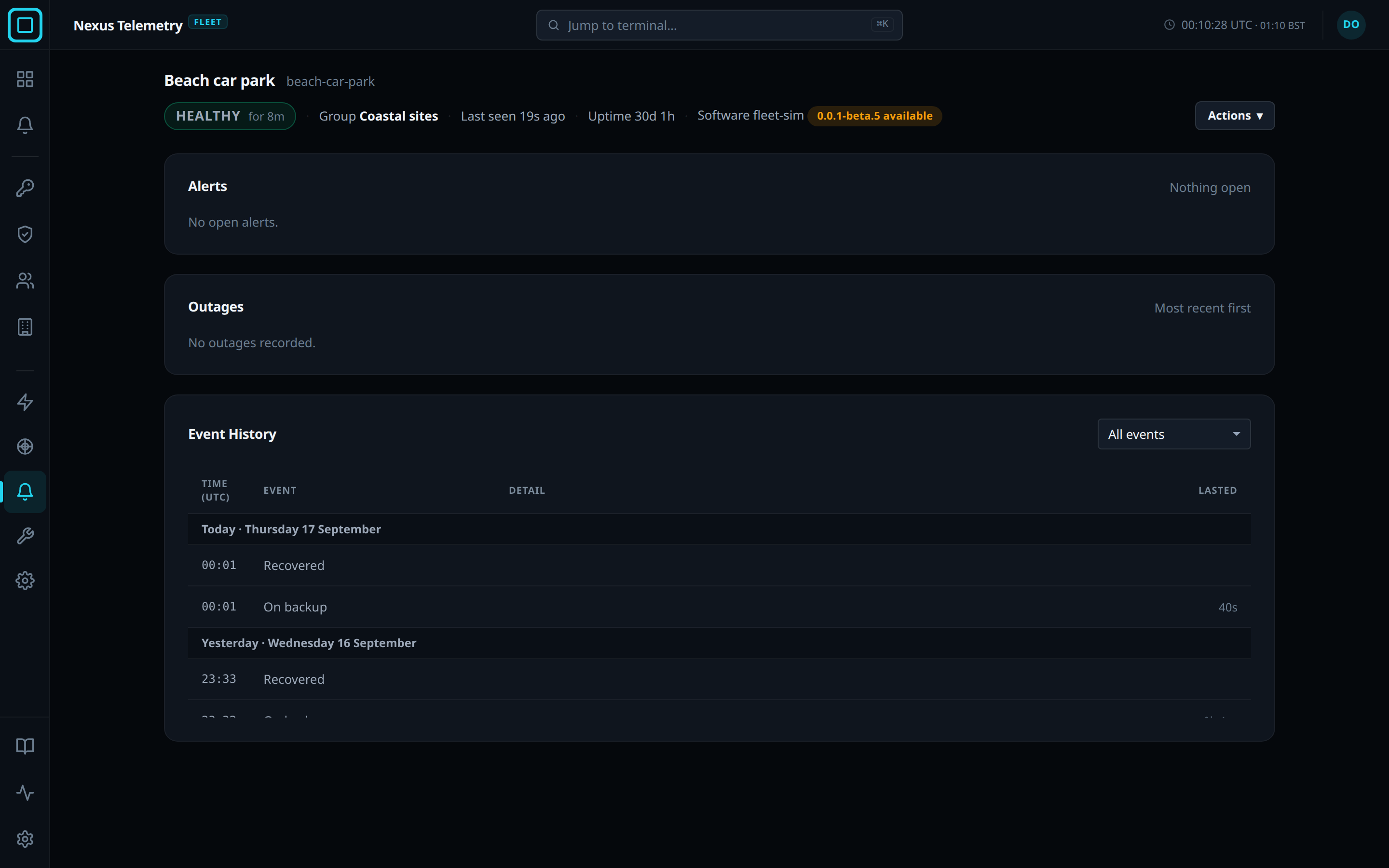The image size is (1389, 868).
Task: Open the globe crosshair icon in sidebar
Action: (25, 447)
